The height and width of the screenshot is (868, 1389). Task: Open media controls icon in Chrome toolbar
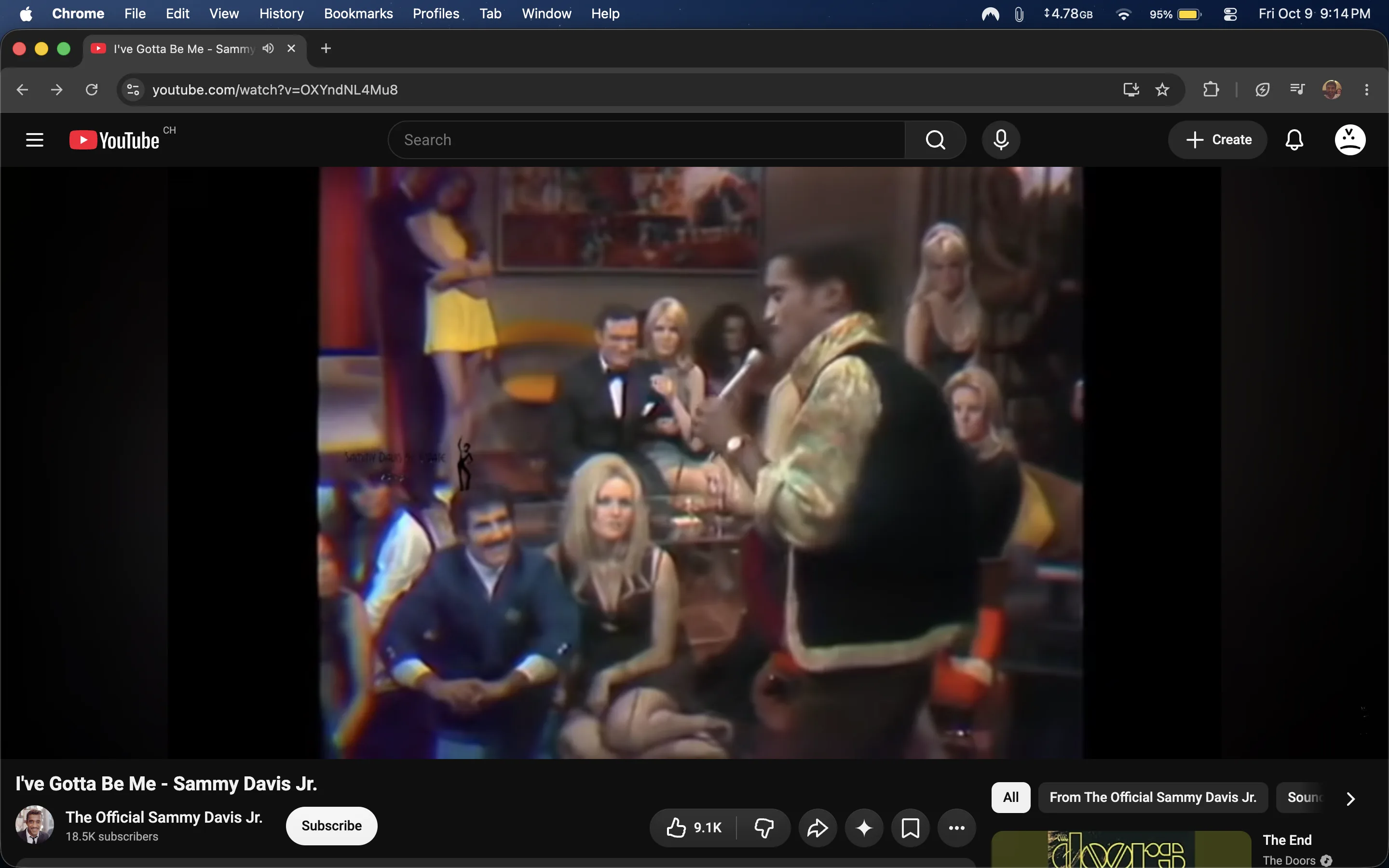click(1296, 90)
